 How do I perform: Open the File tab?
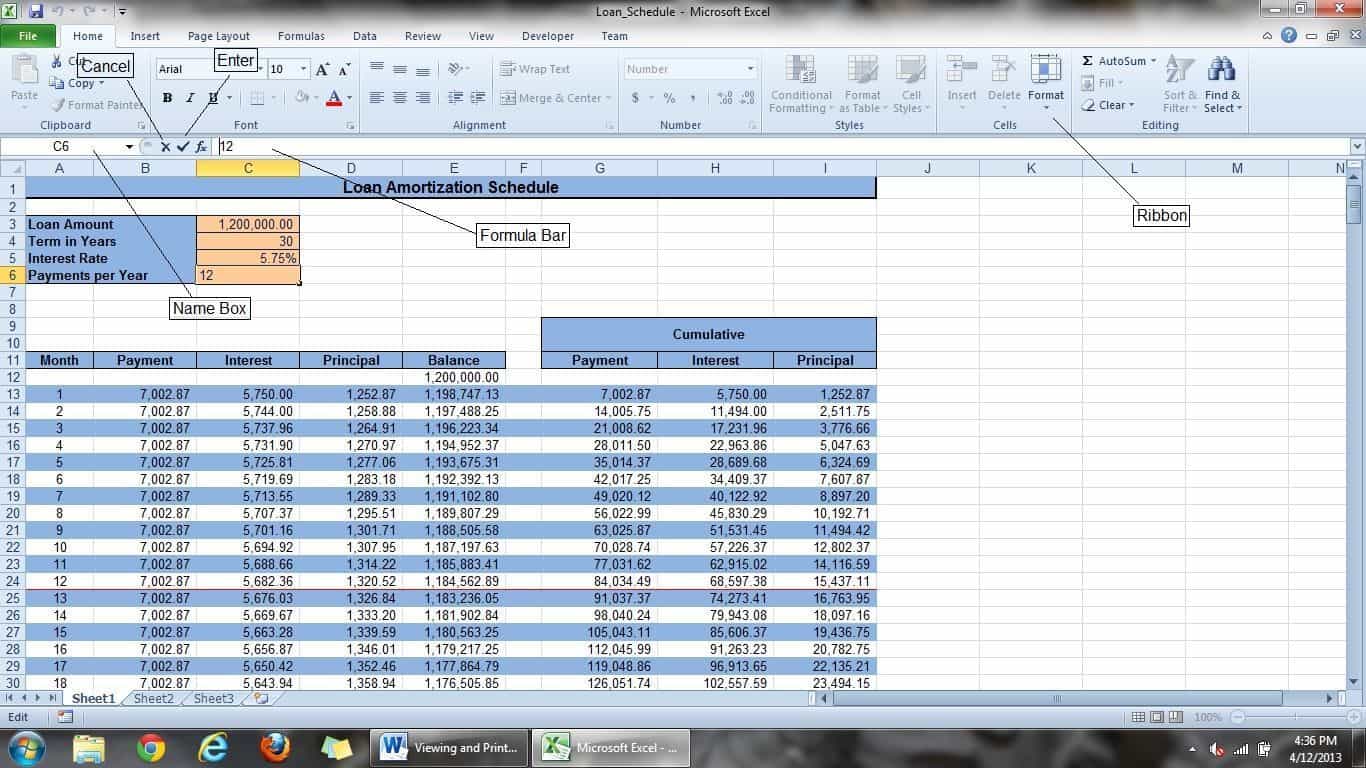coord(28,36)
